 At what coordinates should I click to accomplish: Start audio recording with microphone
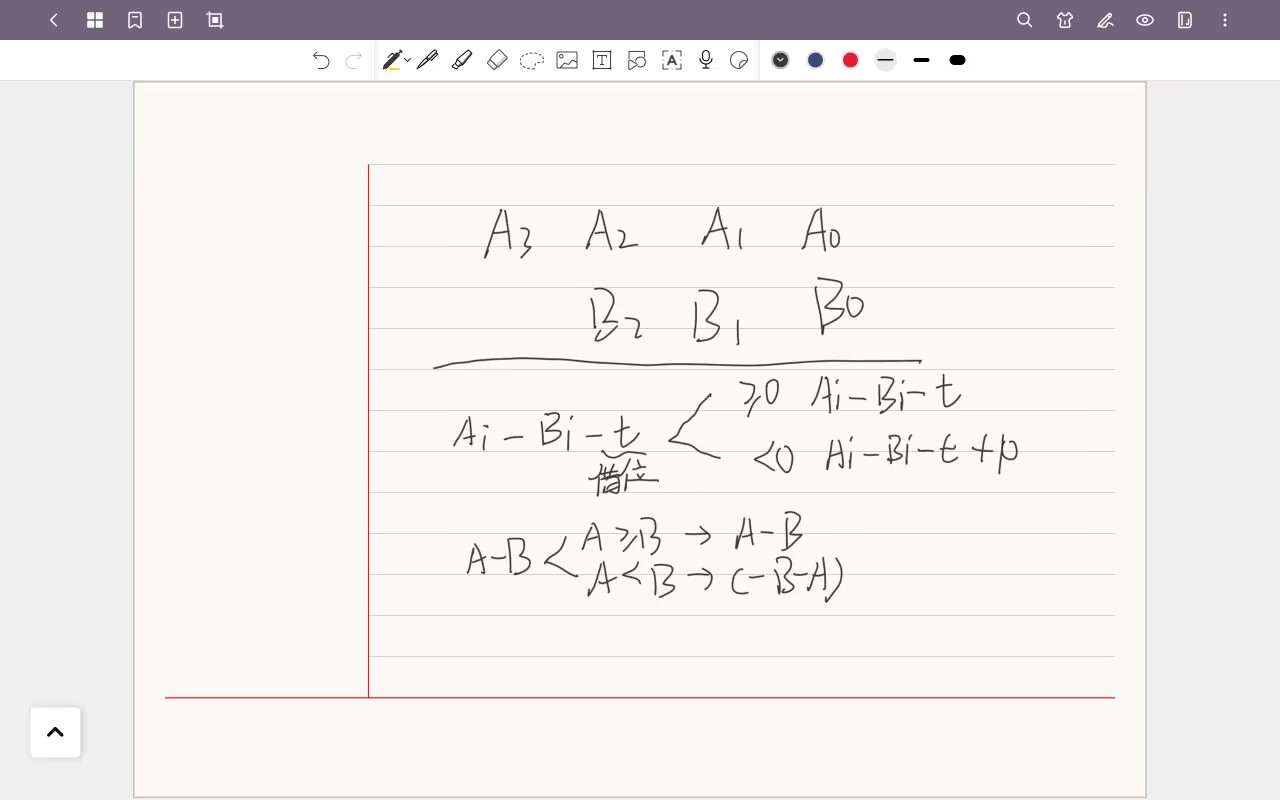coord(706,60)
